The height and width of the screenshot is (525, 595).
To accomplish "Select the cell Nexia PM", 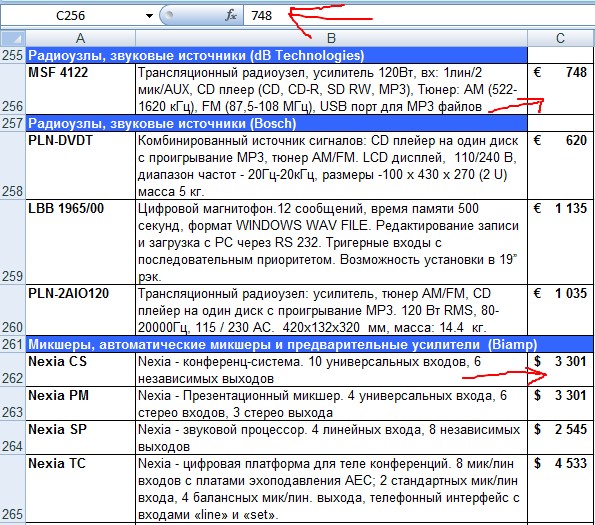I will click(x=80, y=404).
